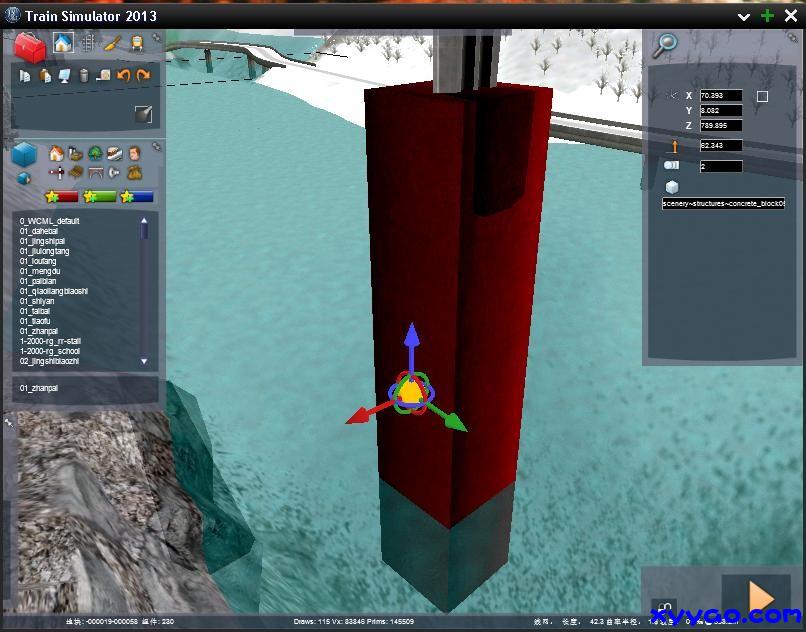Open the train scenario tools icon
The height and width of the screenshot is (632, 806).
coord(137,43)
